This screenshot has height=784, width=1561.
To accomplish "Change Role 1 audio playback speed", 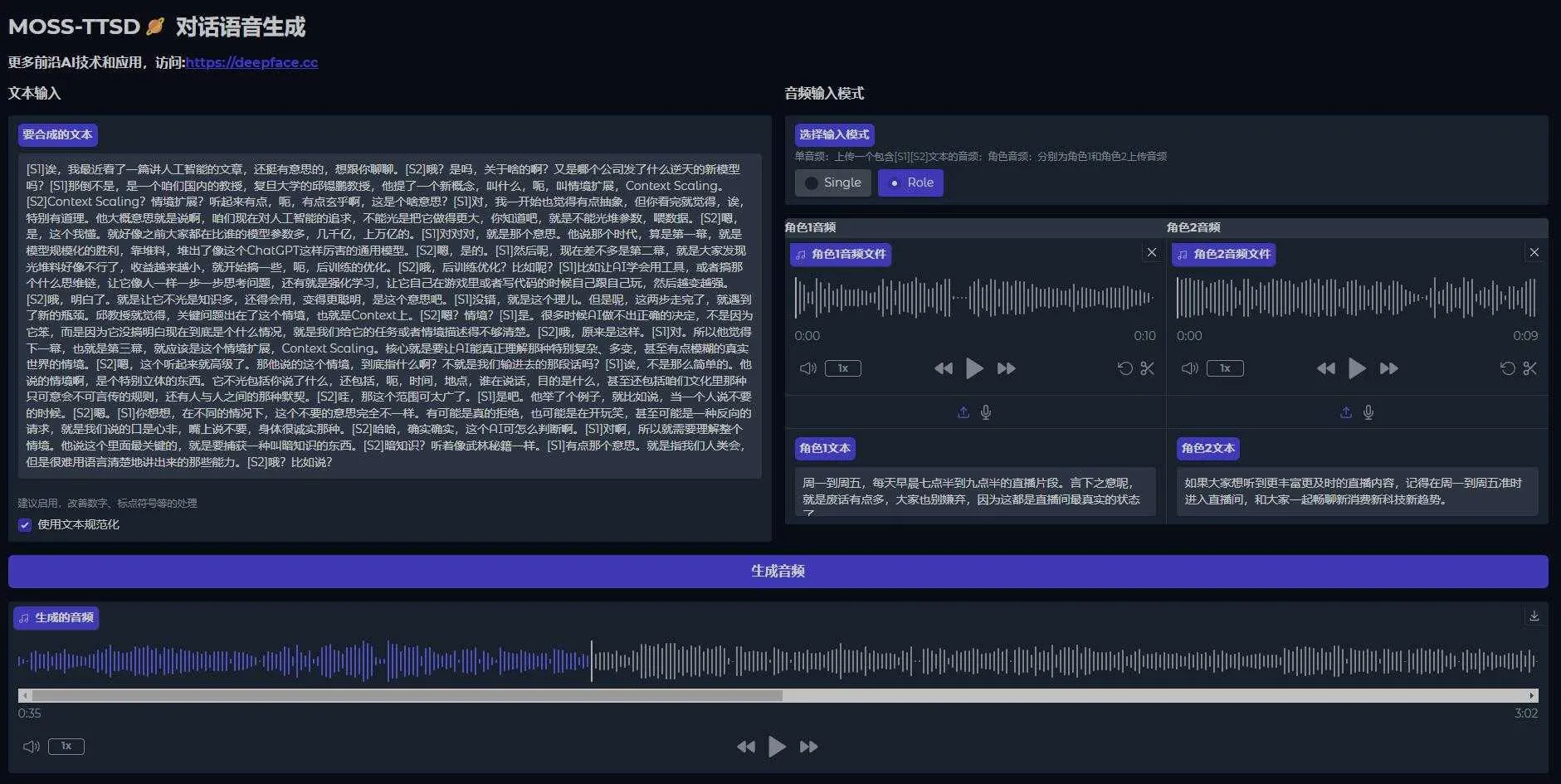I will [842, 368].
